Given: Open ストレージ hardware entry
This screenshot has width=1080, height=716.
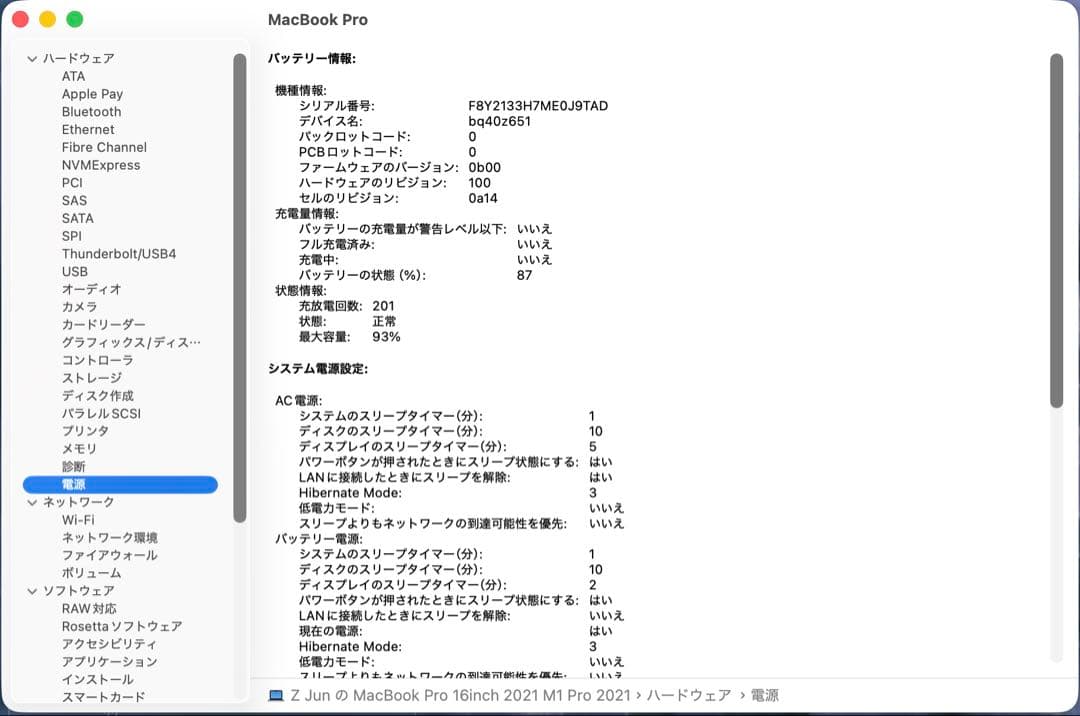Looking at the screenshot, I should pyautogui.click(x=92, y=378).
